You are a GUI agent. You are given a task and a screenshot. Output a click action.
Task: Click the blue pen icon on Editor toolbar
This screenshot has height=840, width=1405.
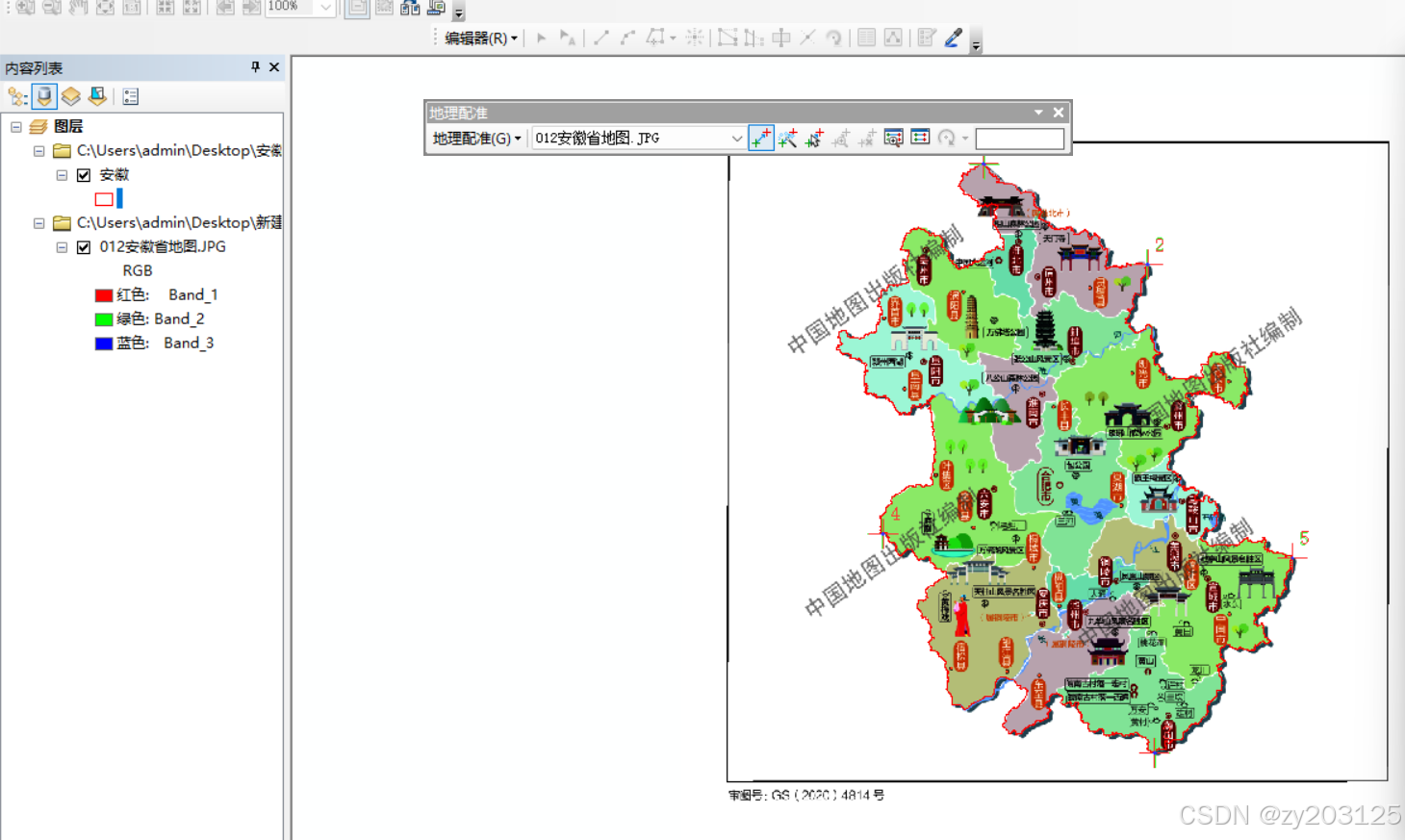point(954,38)
